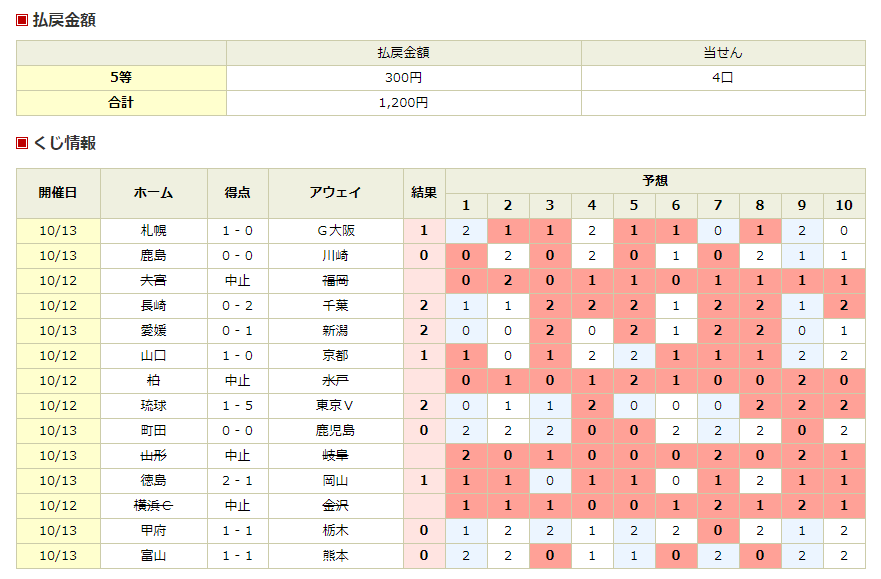This screenshot has width=881, height=579.
Task: Click the 得点 column header
Action: (x=237, y=193)
